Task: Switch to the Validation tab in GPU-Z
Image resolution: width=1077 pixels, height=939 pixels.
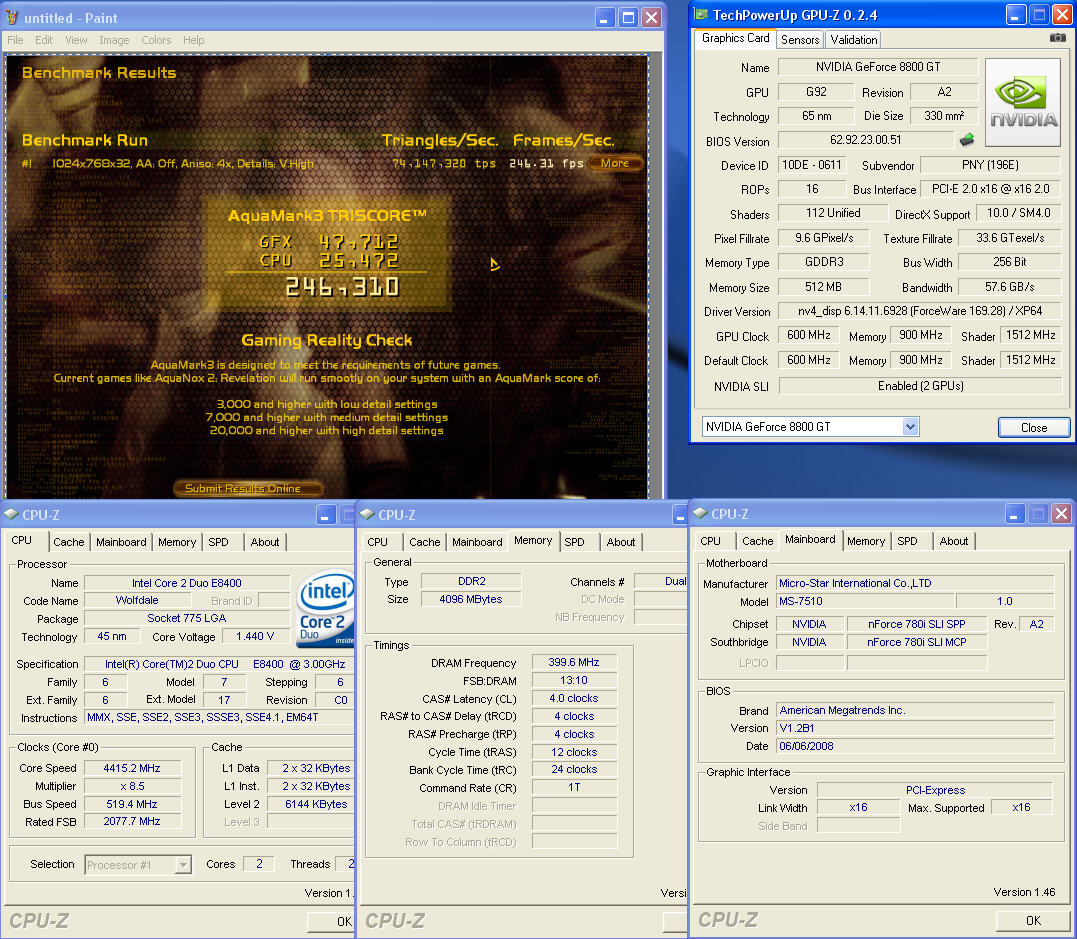Action: tap(853, 40)
